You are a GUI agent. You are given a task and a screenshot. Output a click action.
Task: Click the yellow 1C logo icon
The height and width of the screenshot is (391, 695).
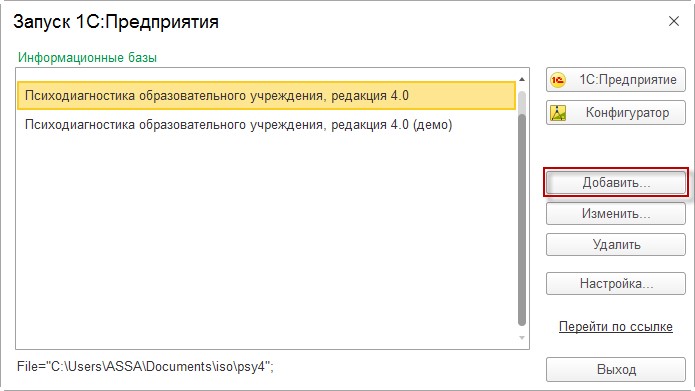(558, 80)
